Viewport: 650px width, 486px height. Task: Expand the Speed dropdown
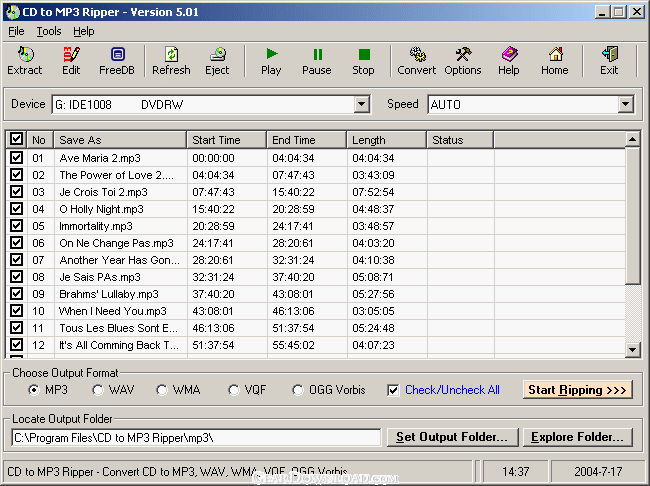pyautogui.click(x=626, y=104)
